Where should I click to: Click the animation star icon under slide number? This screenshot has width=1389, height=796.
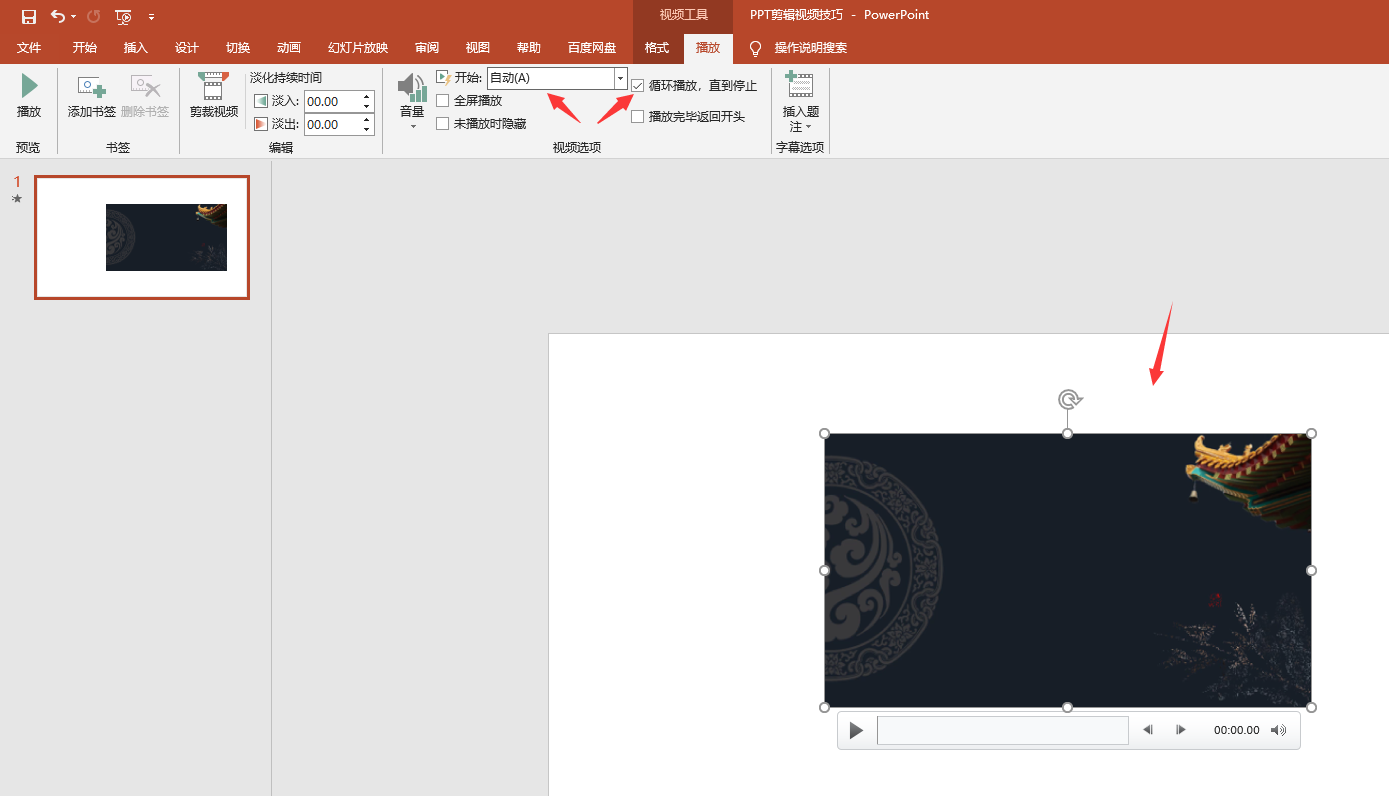[17, 199]
